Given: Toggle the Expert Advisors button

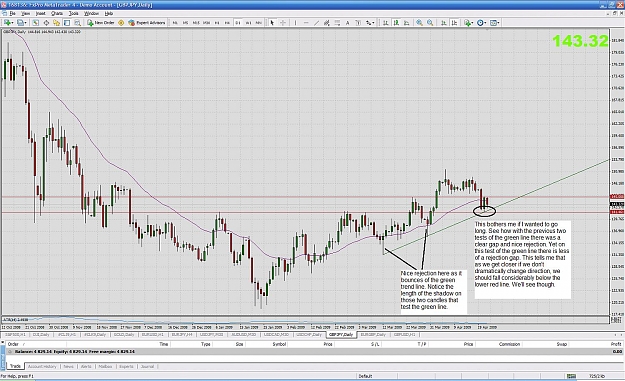Looking at the screenshot, I should point(147,23).
